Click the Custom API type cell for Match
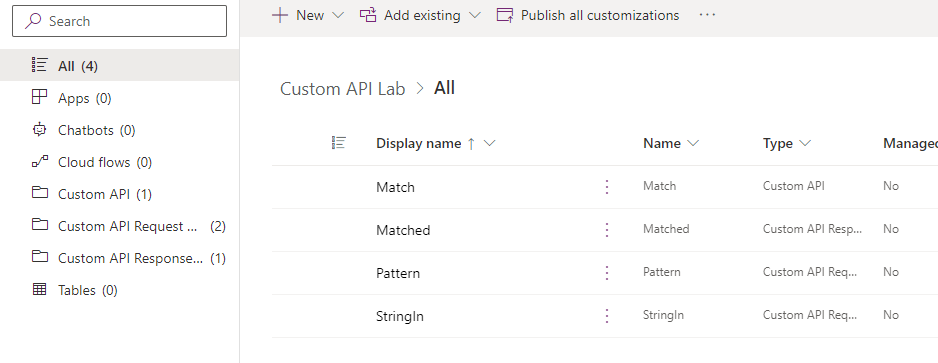 click(x=794, y=186)
